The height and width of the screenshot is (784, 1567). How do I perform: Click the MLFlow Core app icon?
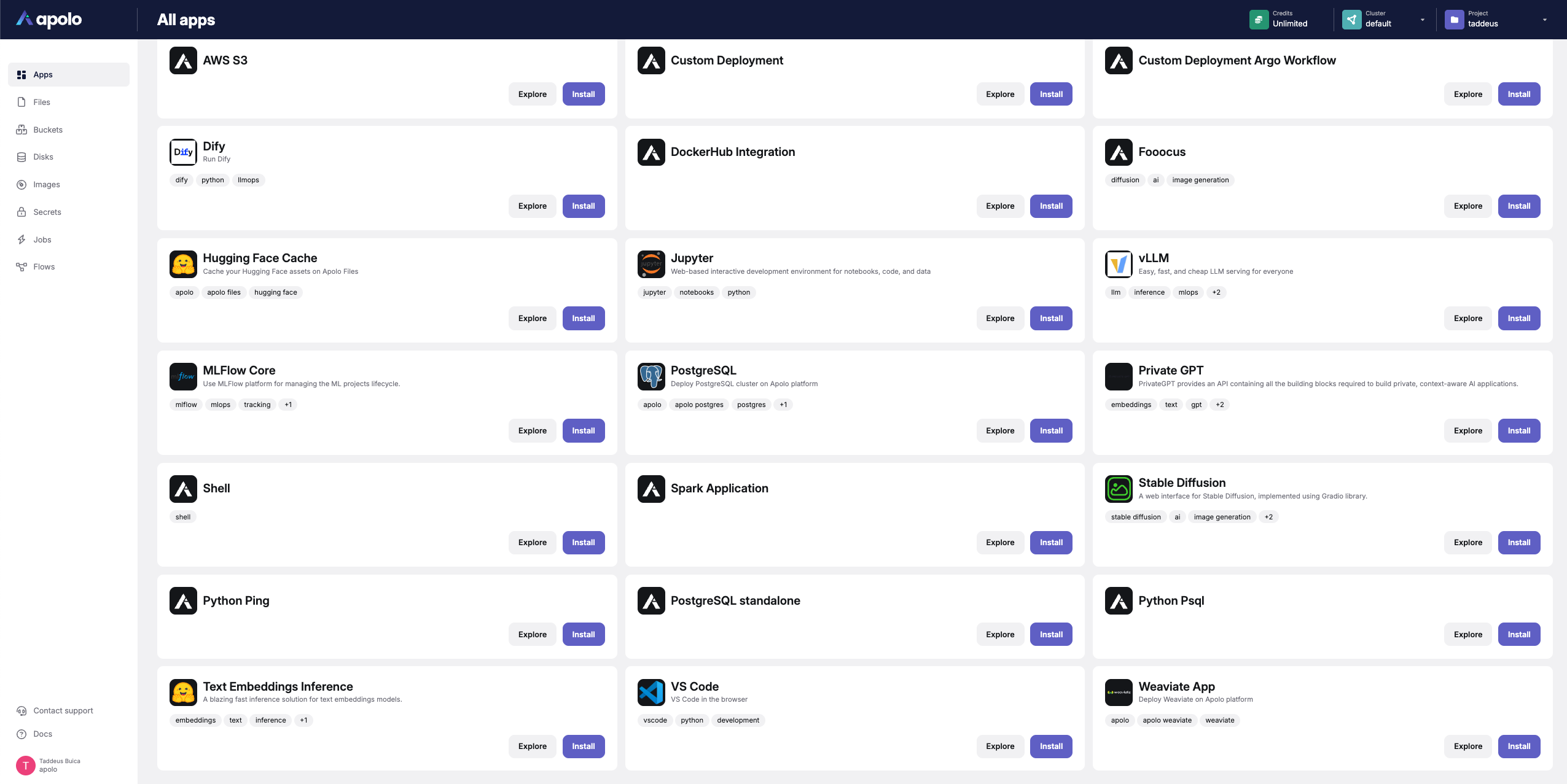(183, 377)
